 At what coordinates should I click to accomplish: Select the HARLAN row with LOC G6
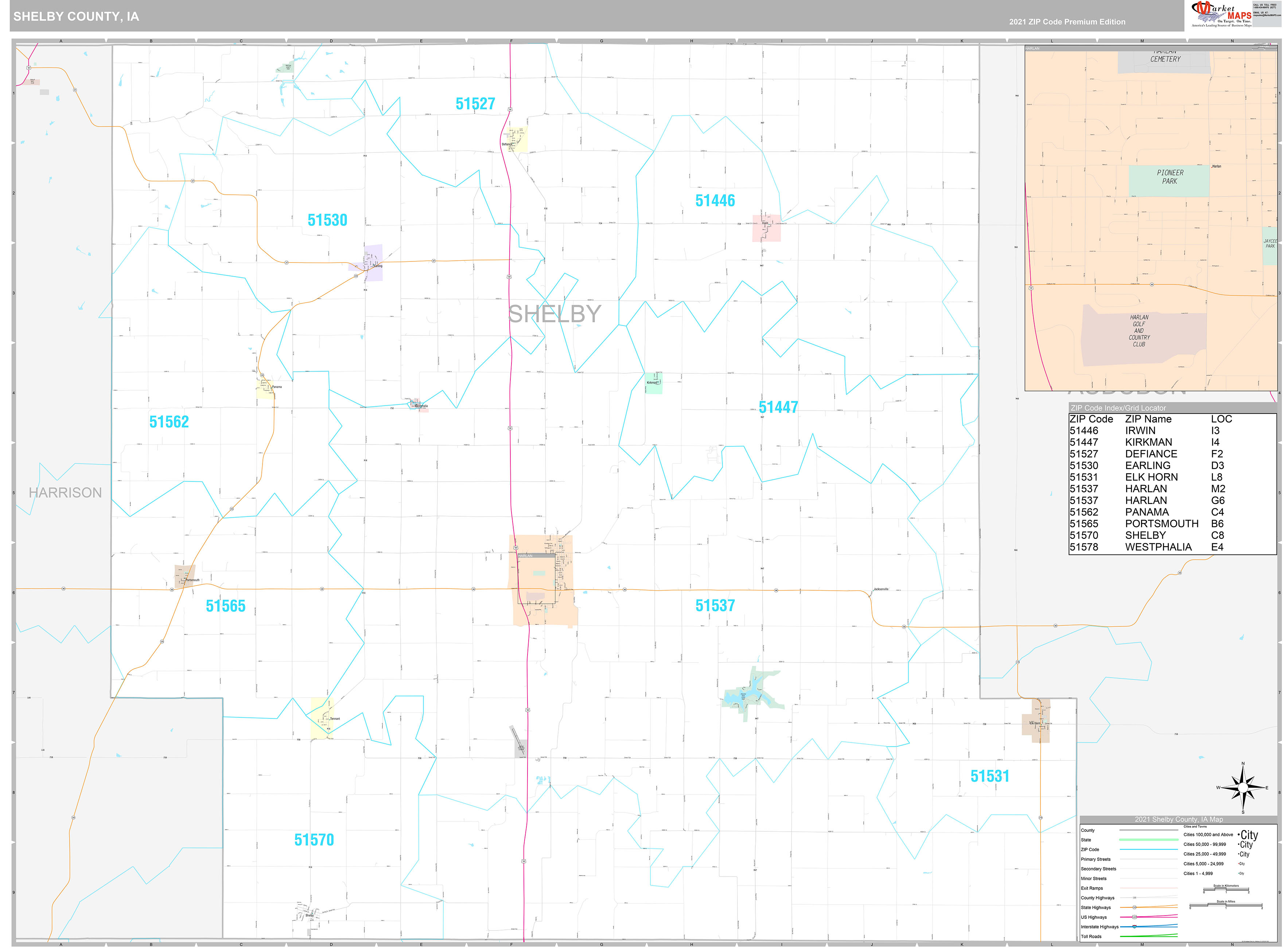pyautogui.click(x=1172, y=500)
